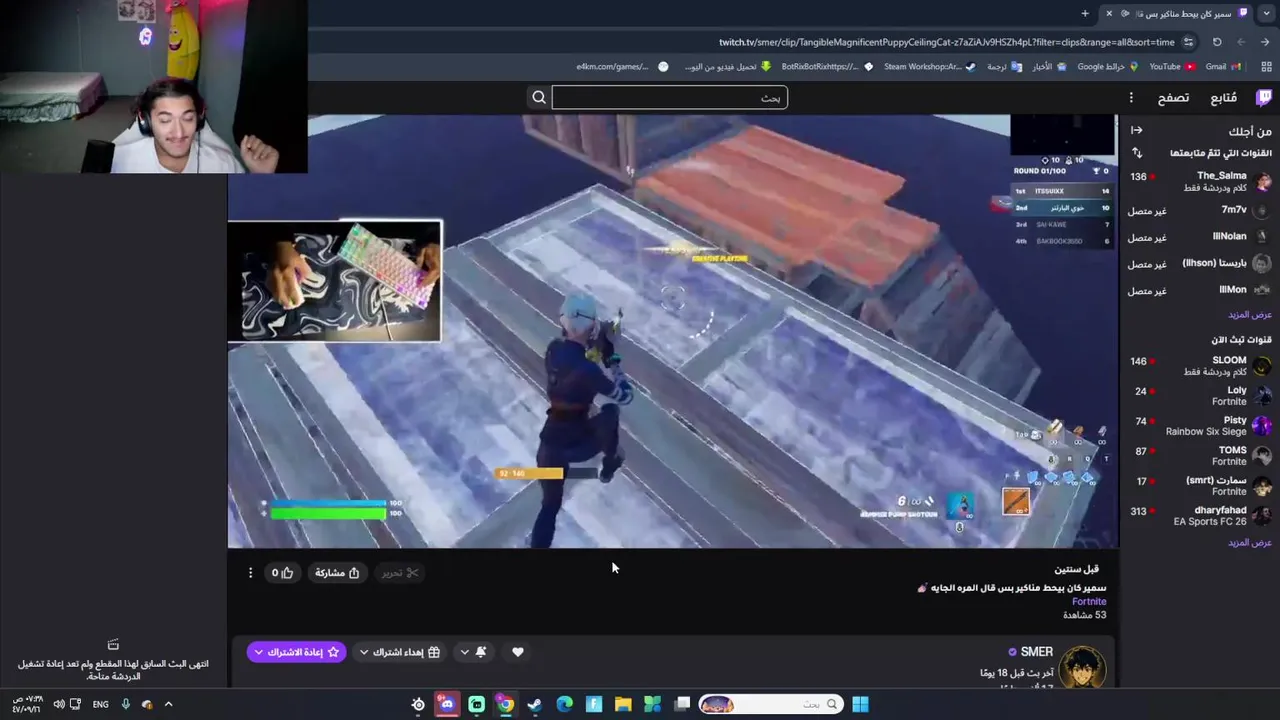The image size is (1280, 720).
Task: Open a new browser tab
Action: click(1085, 13)
